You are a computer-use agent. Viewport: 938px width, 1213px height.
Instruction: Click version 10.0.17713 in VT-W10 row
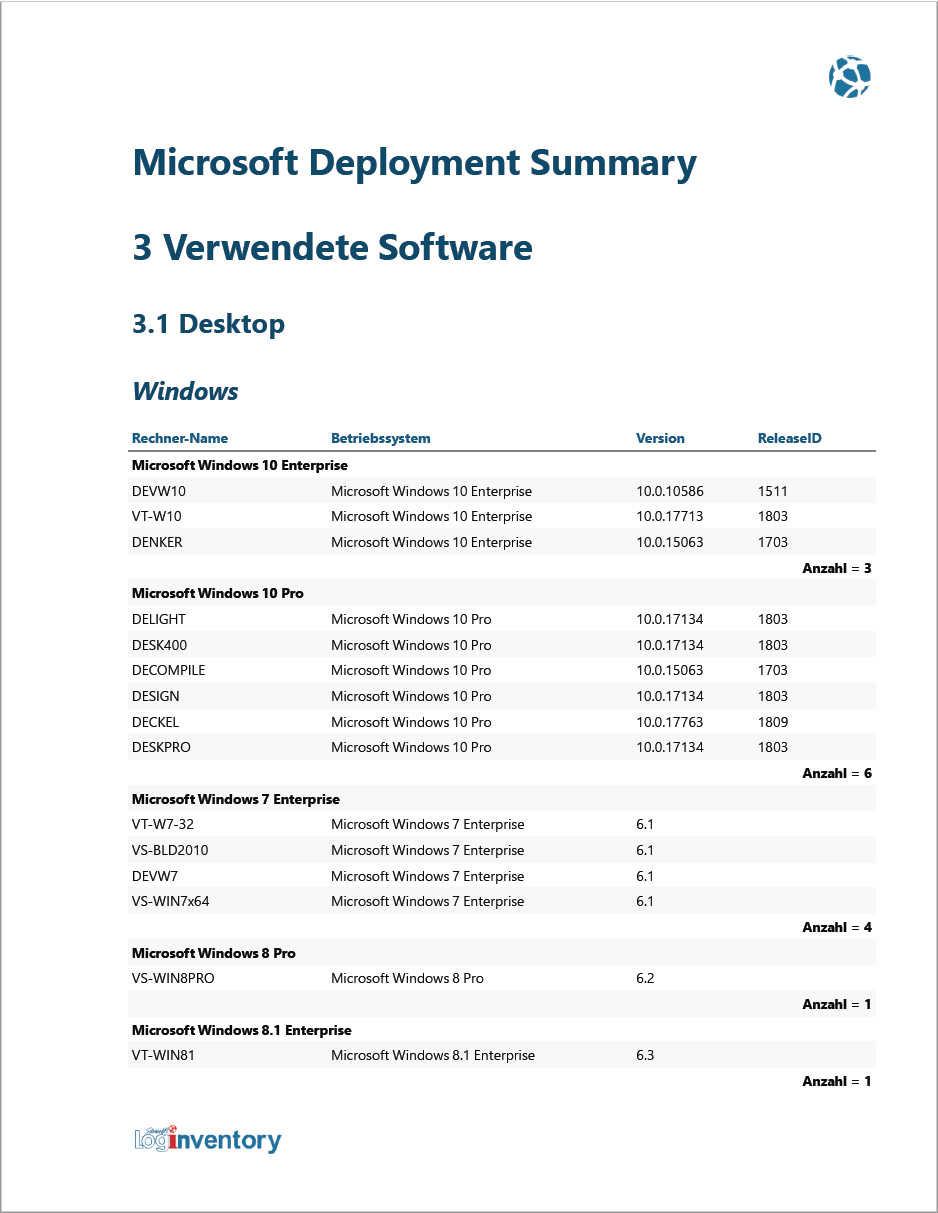coord(670,516)
